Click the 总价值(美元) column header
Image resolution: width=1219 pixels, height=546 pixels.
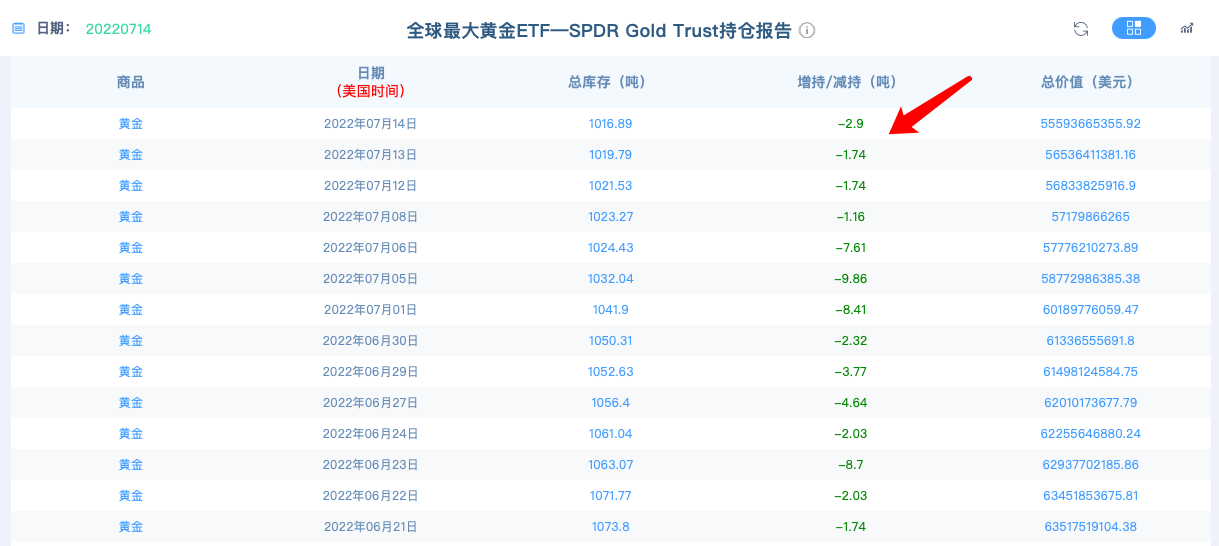click(x=1091, y=82)
